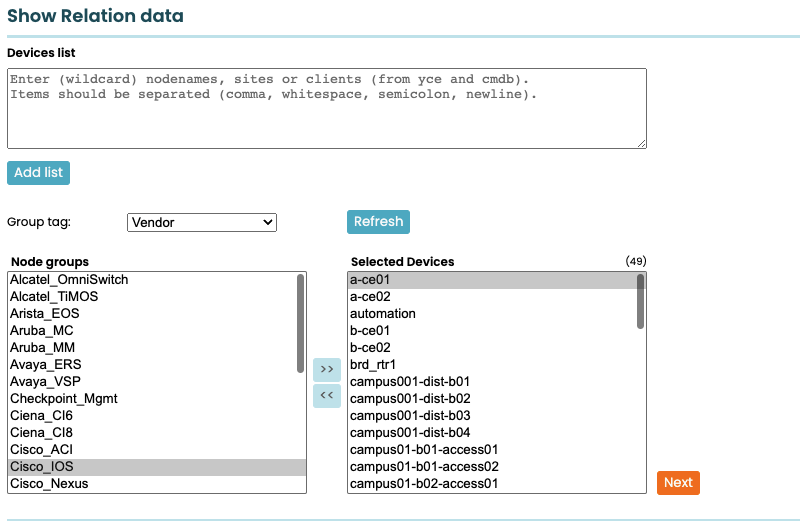Click inside the Devices list text area

coord(326,108)
